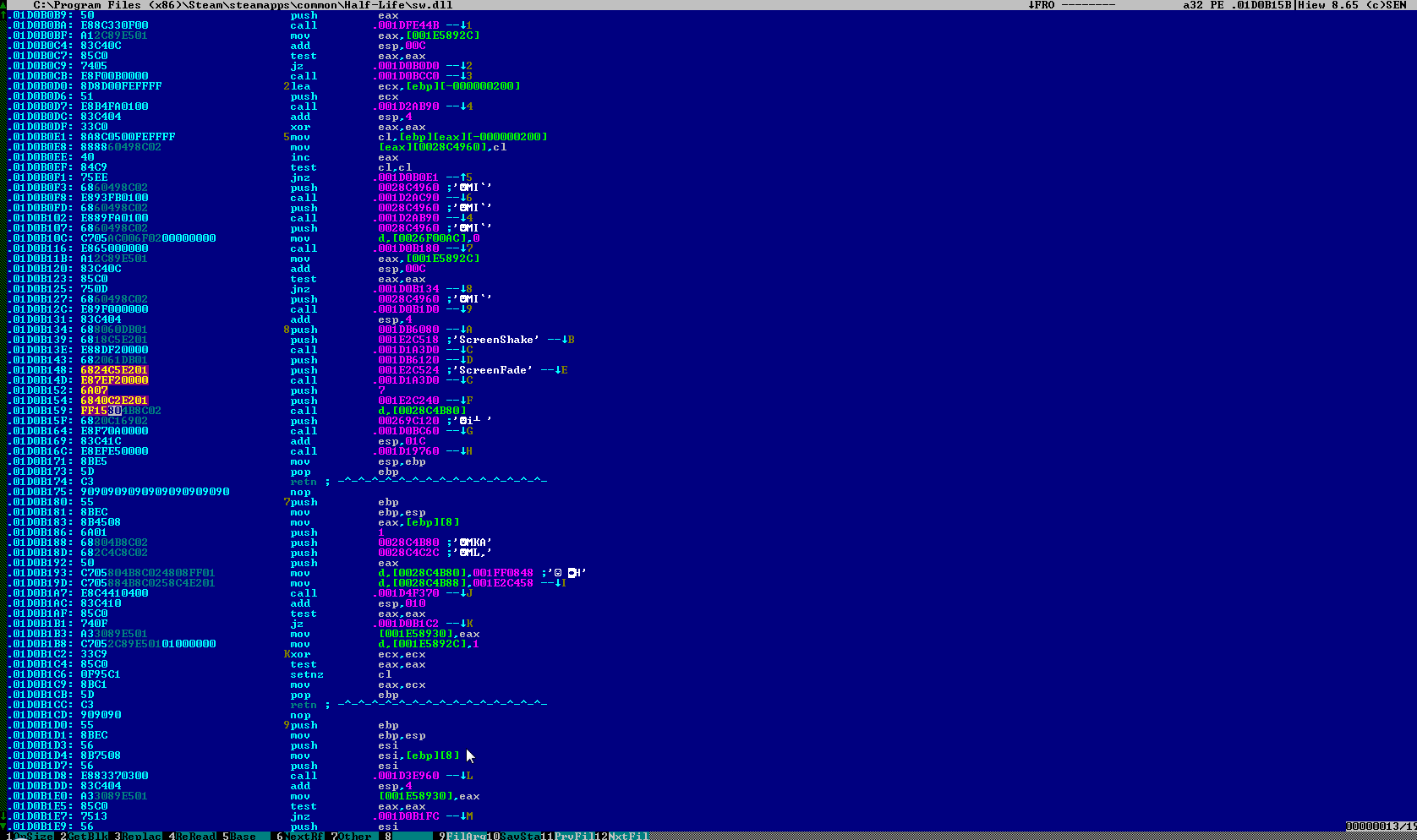This screenshot has width=1417, height=840.
Task: Click the operand esi,[ebp][8]
Action: [419, 755]
